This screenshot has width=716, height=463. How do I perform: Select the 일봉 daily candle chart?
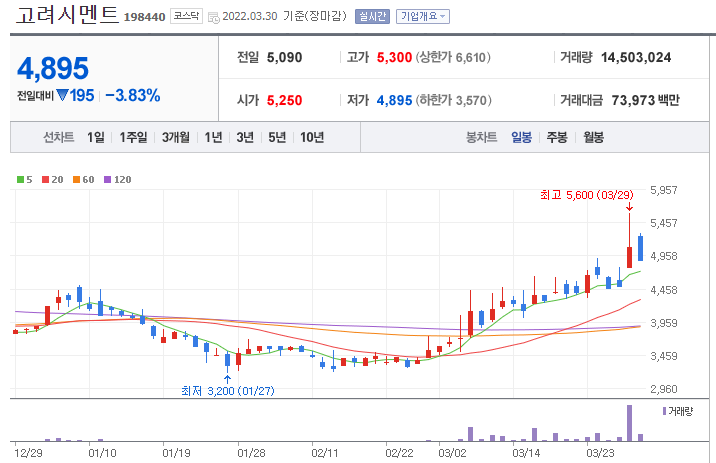coord(521,137)
